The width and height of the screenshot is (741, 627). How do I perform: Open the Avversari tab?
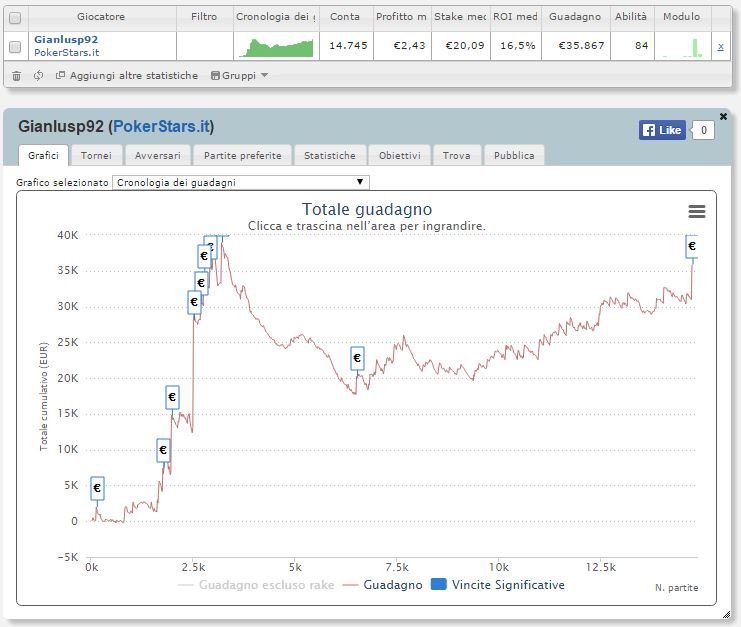point(158,155)
